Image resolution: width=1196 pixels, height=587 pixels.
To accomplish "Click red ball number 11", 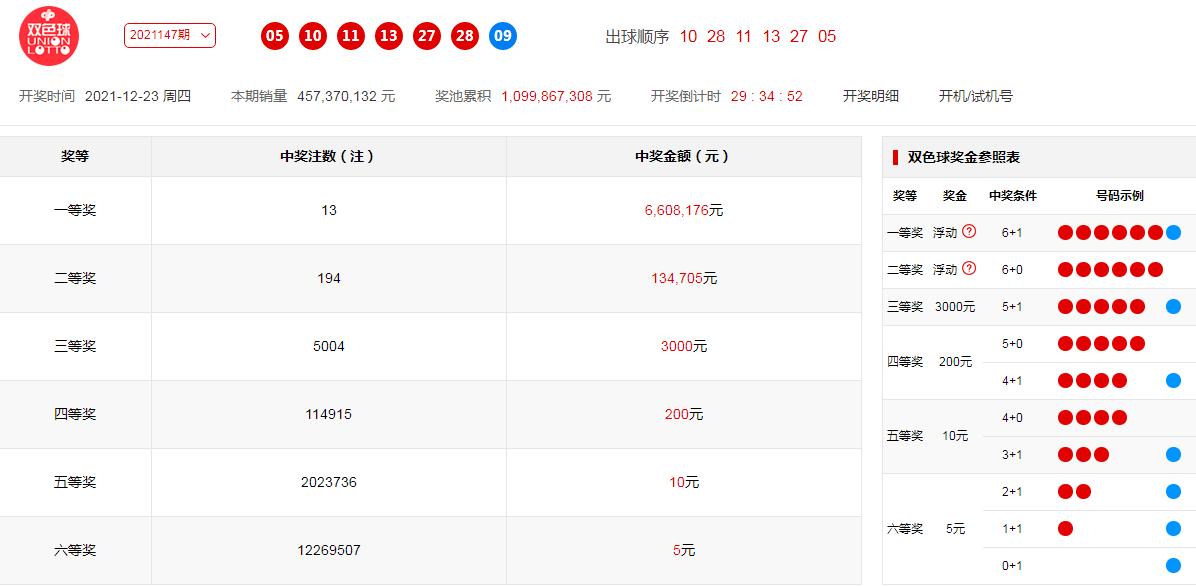I will pos(351,36).
